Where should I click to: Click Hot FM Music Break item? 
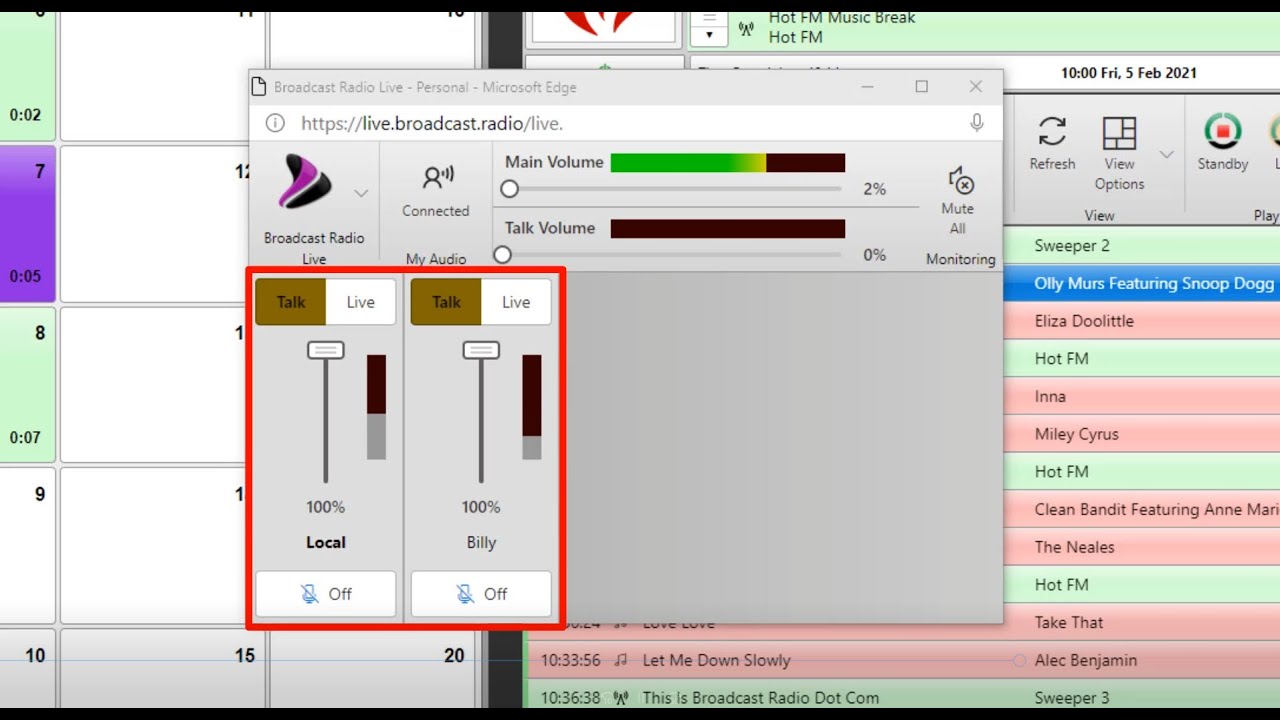tap(842, 18)
